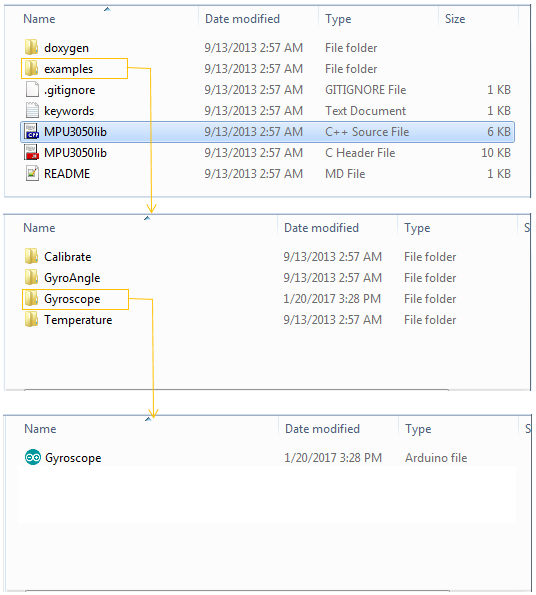Click Type header in Gyroscope file list
The width and height of the screenshot is (536, 595).
click(418, 429)
